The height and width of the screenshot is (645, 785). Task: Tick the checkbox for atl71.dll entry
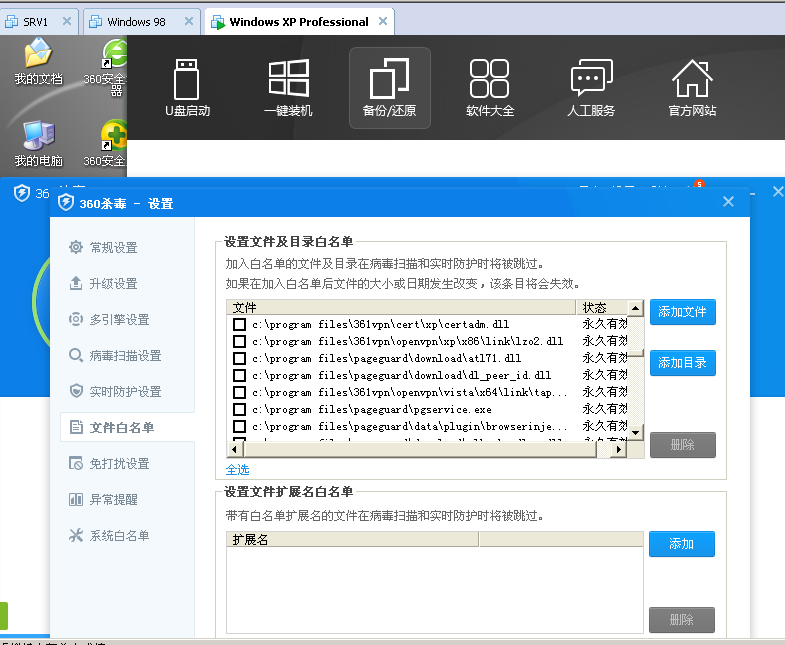240,358
